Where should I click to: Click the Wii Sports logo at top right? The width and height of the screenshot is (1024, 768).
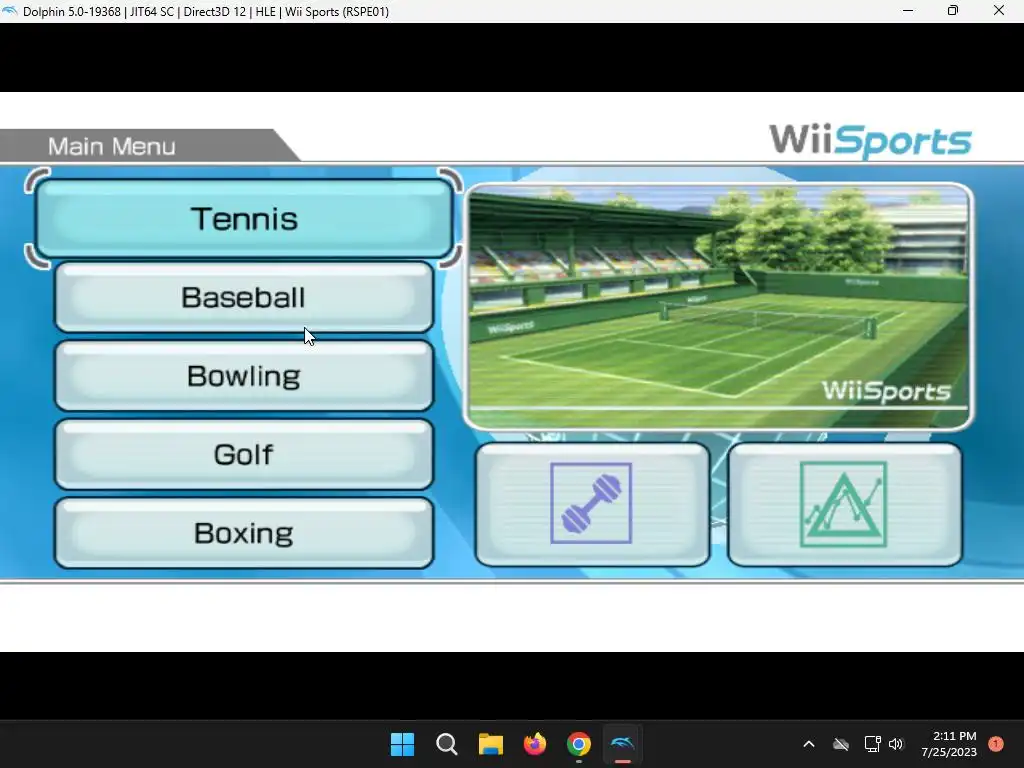click(x=871, y=140)
